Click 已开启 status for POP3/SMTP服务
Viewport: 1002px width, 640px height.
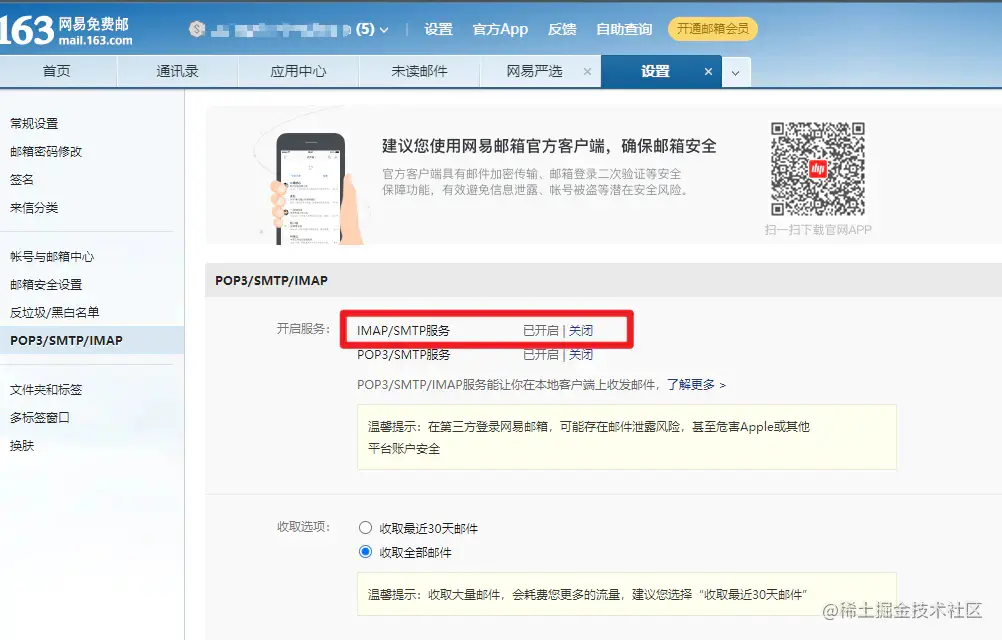tap(541, 354)
